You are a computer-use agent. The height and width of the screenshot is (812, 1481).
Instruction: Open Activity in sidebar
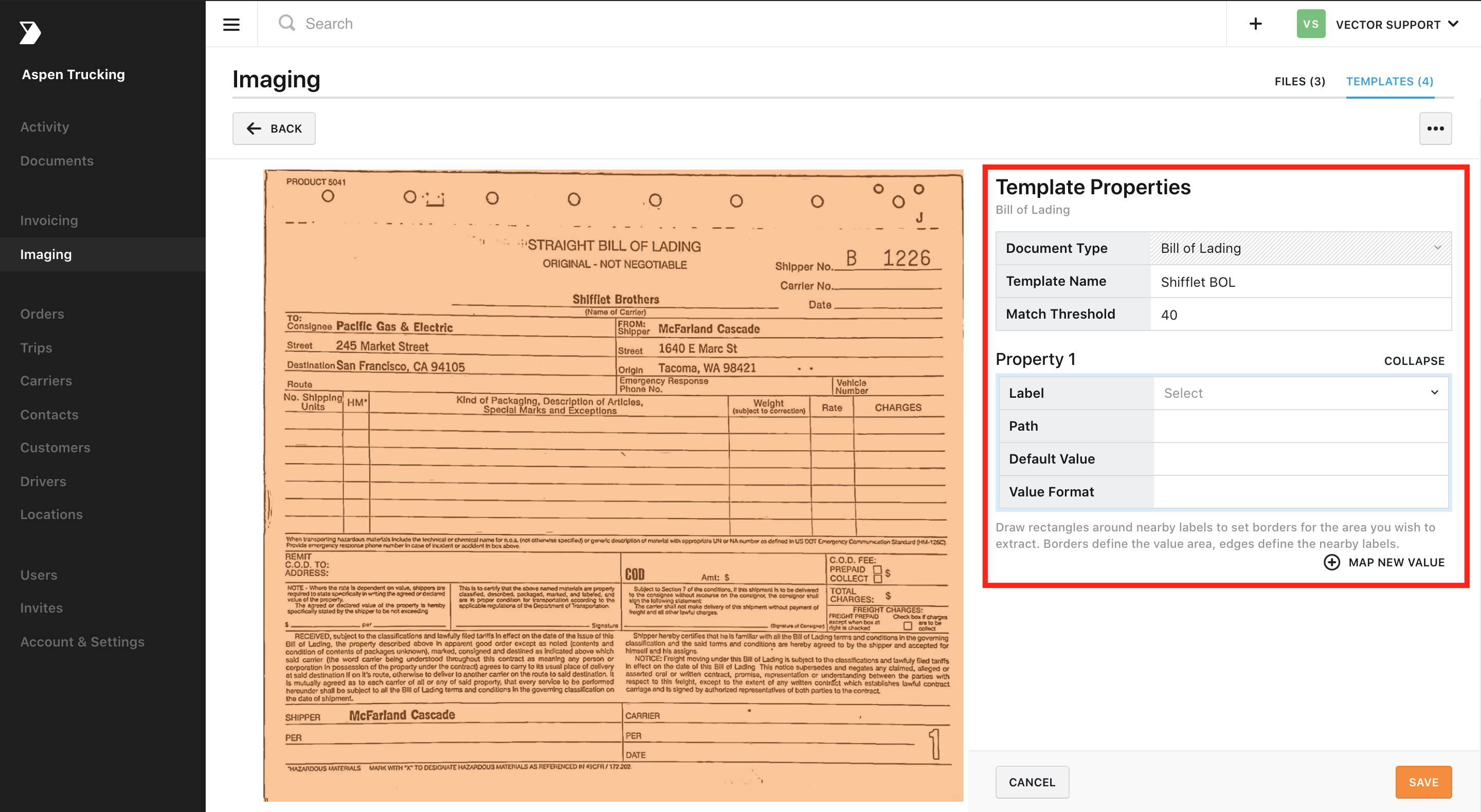point(45,127)
